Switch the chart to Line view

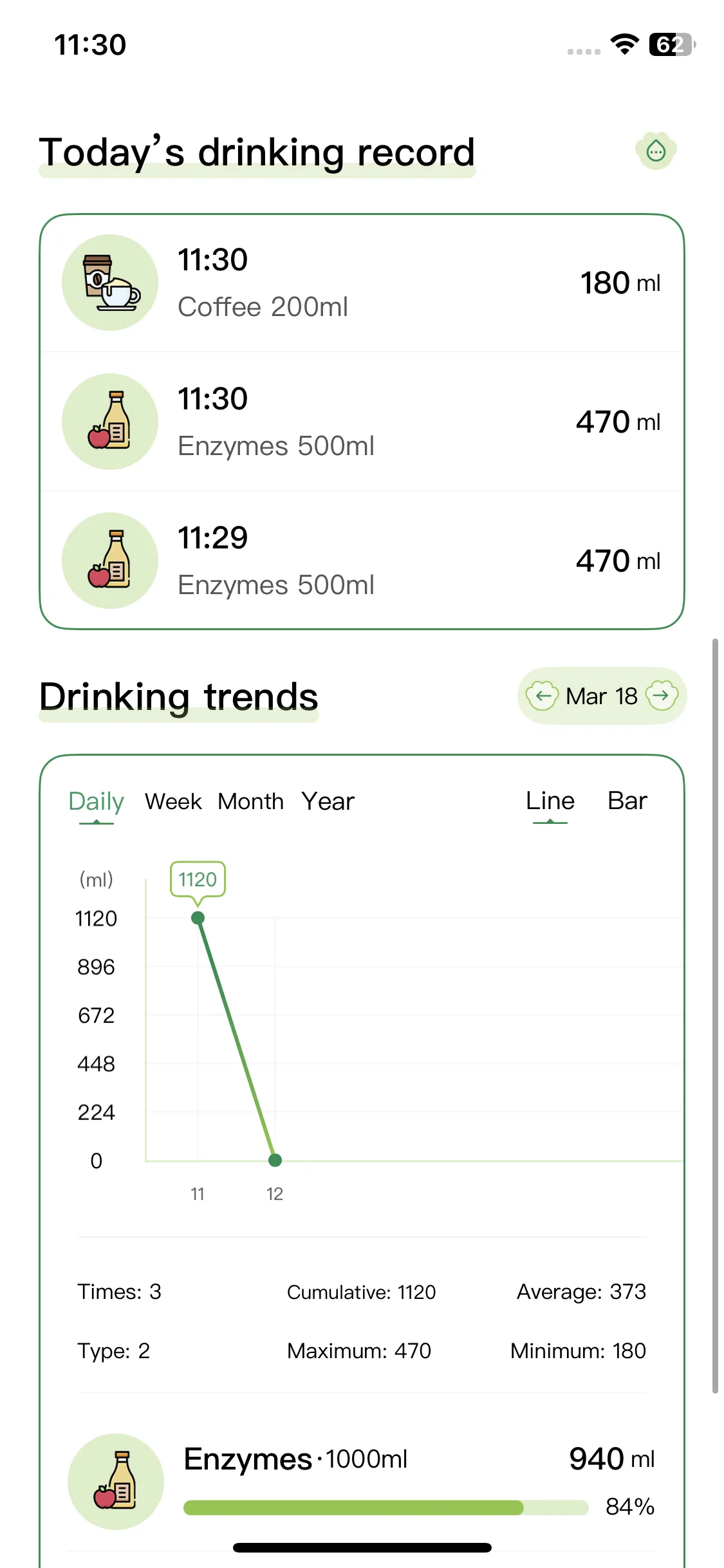click(x=550, y=801)
